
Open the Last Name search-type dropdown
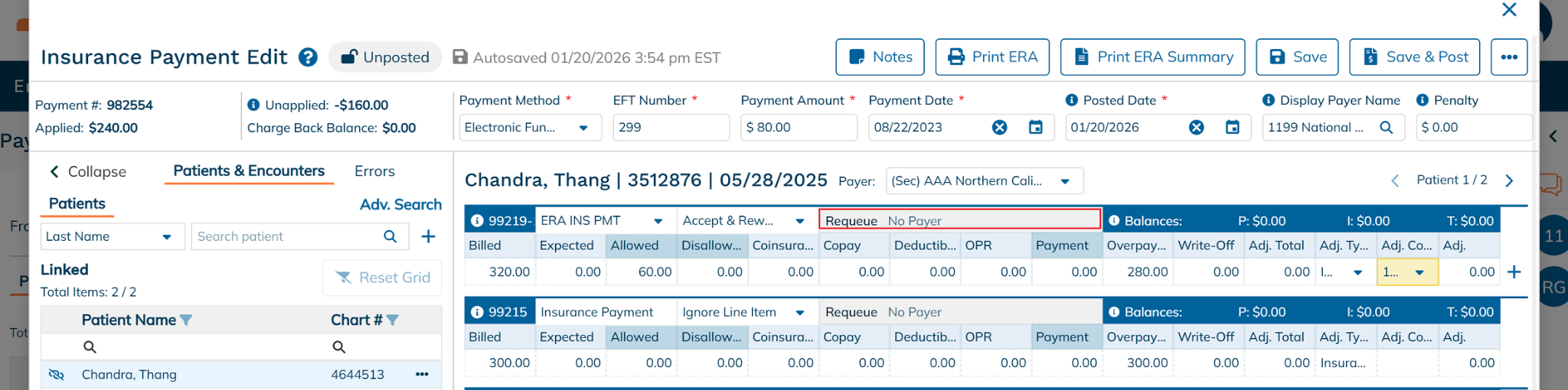point(166,237)
